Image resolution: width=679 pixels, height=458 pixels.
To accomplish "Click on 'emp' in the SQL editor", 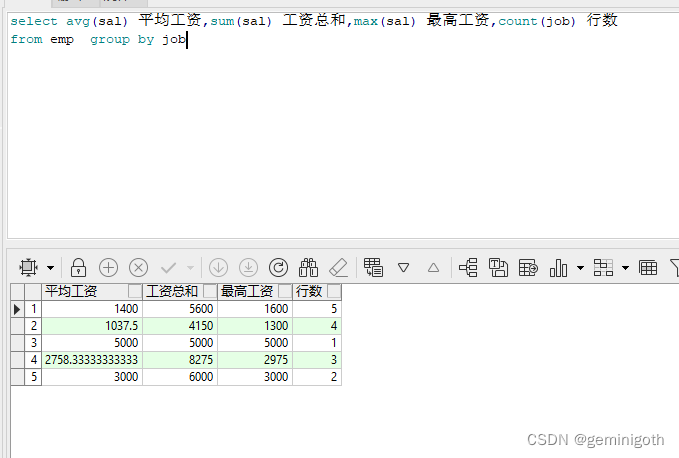I will pyautogui.click(x=62, y=39).
